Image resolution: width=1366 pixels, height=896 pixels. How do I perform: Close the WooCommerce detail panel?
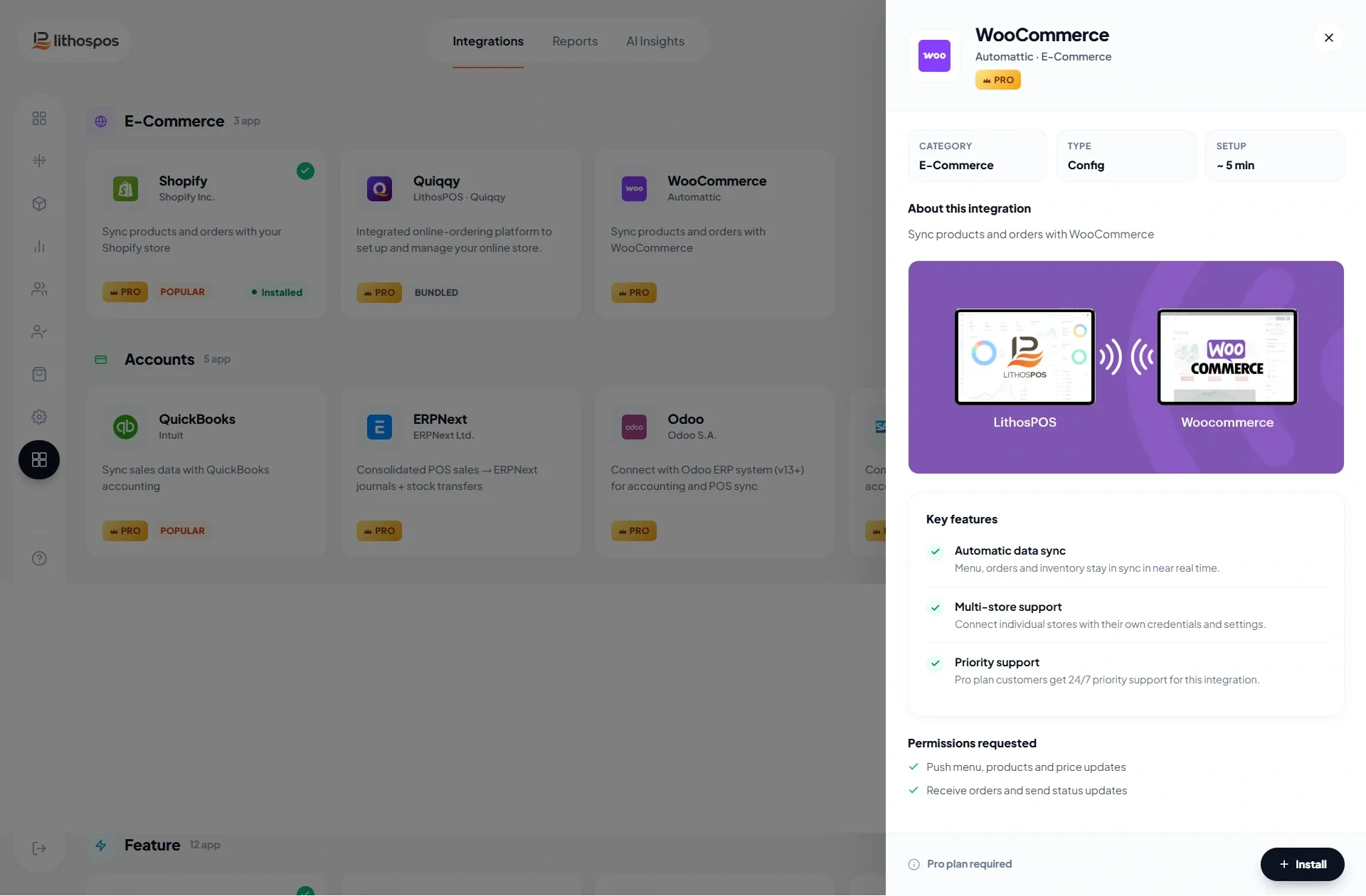click(x=1328, y=38)
